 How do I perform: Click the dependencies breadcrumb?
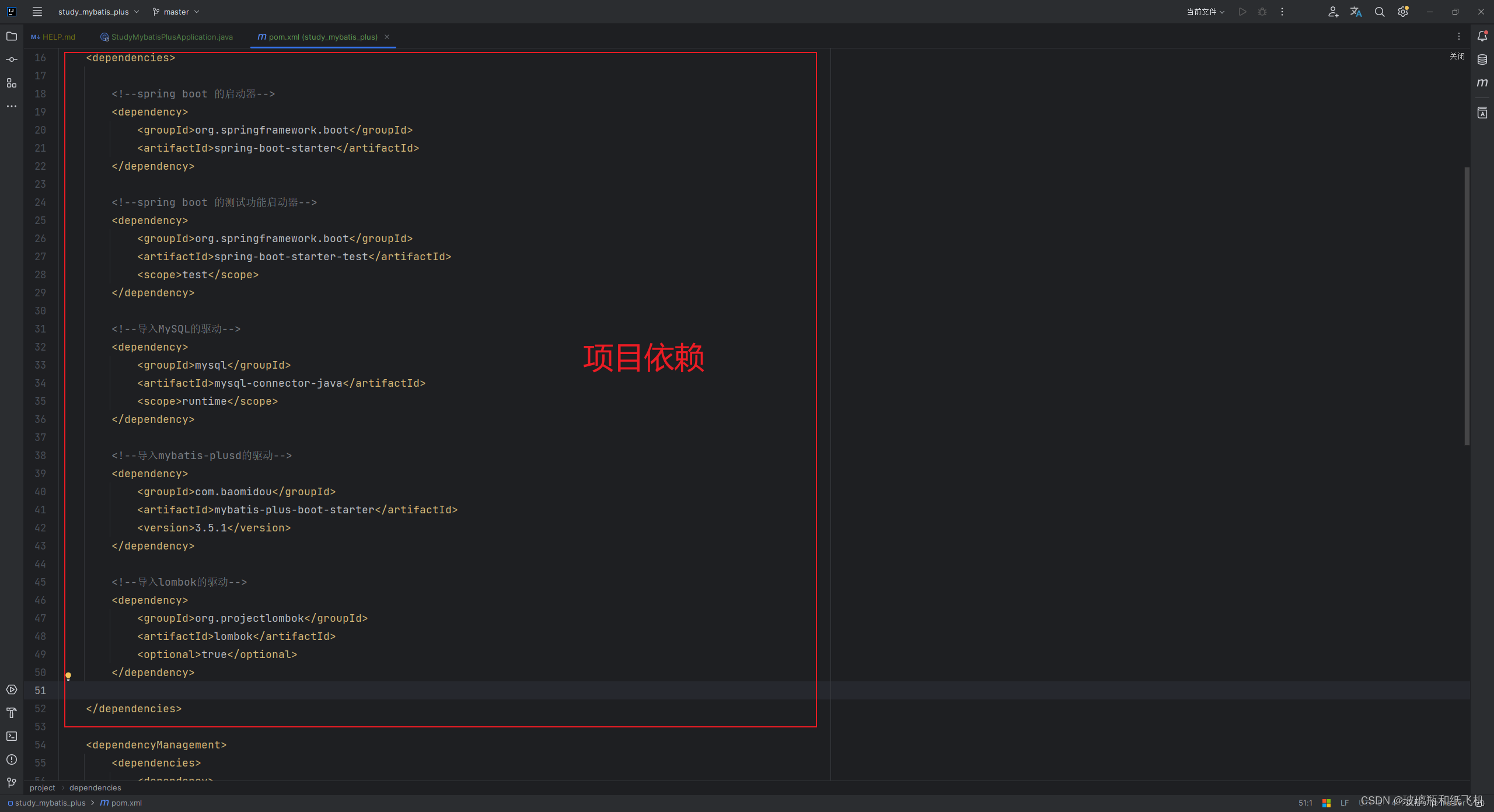point(95,787)
